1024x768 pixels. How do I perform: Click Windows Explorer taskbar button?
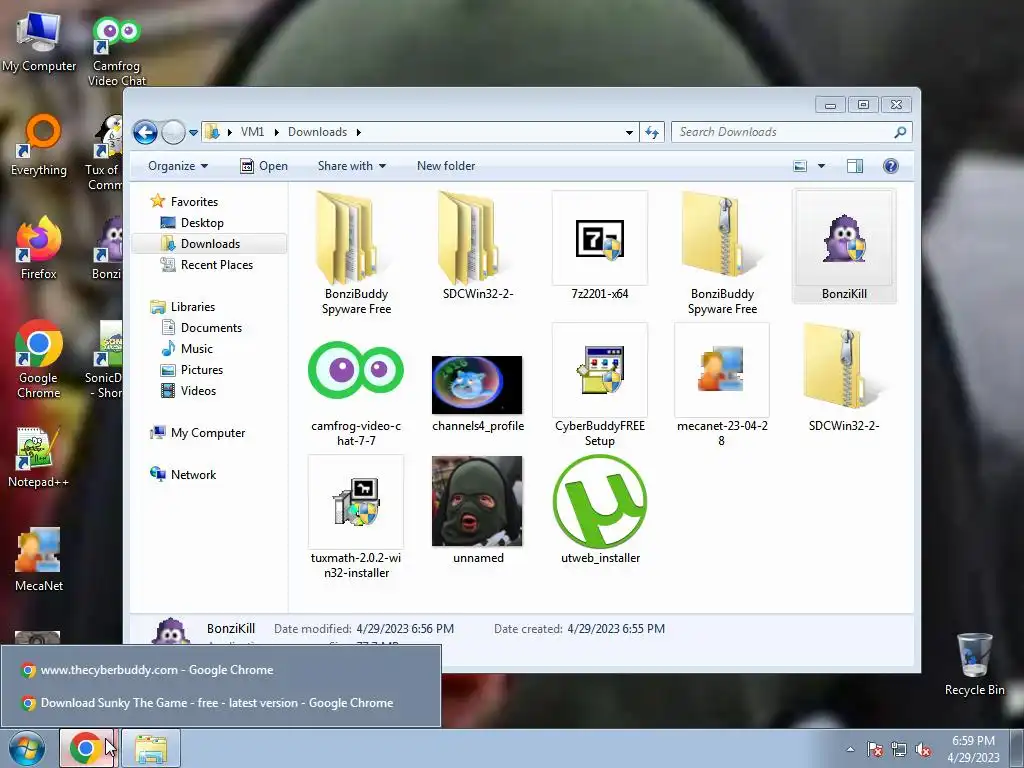(x=150, y=748)
